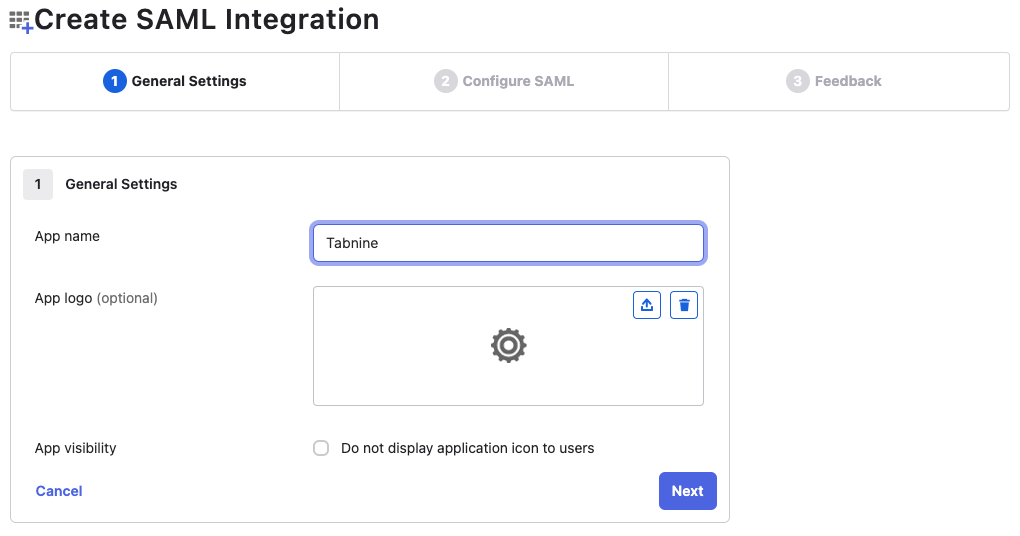Click the grey step 3 circle badge
The height and width of the screenshot is (536, 1020).
(797, 81)
